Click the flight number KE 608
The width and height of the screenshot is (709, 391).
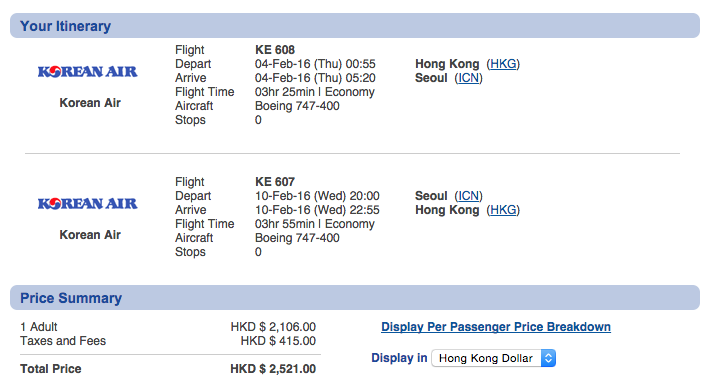click(275, 50)
